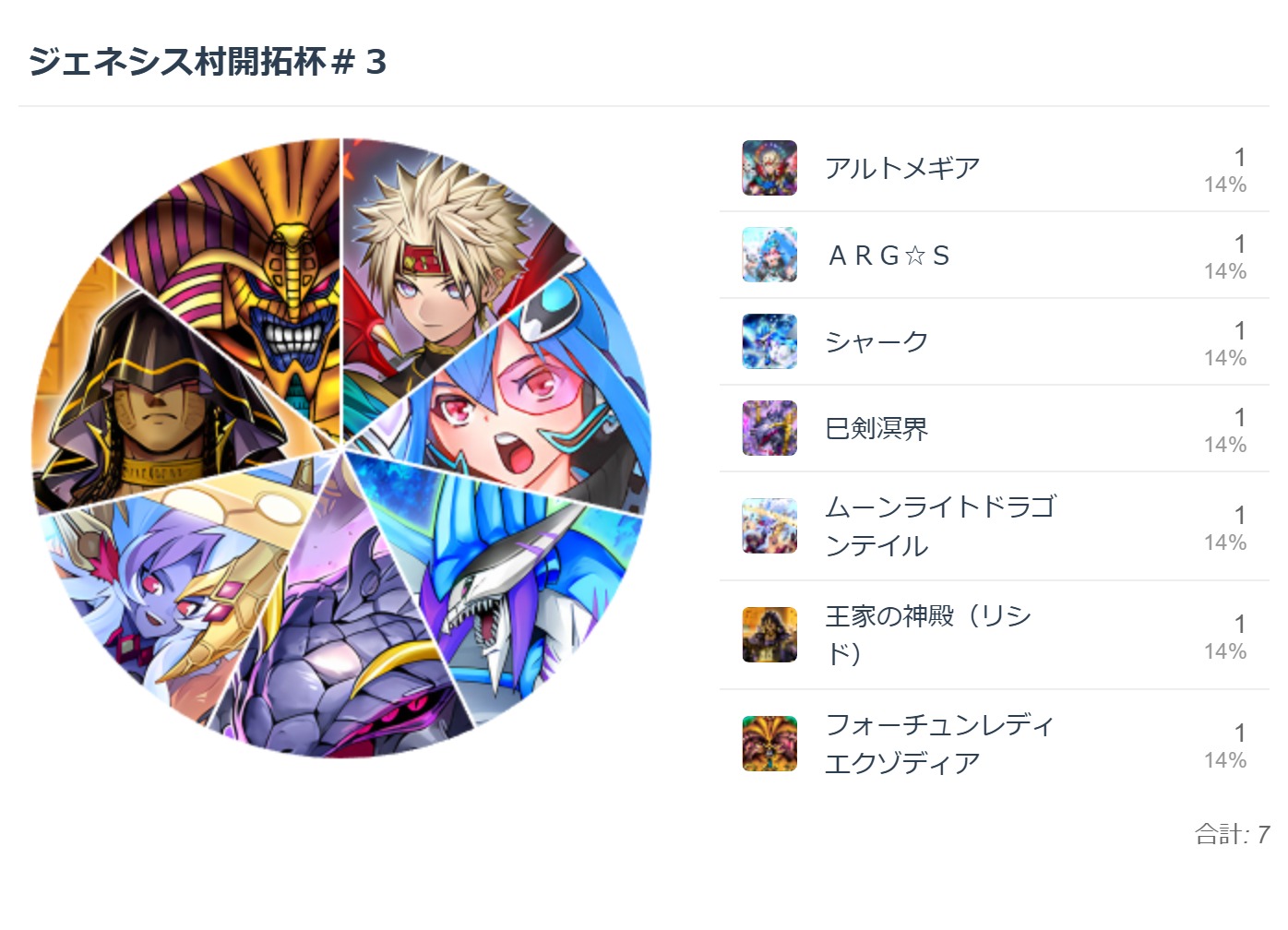
Task: Open the ARG☆S deck name link
Action: tap(889, 255)
